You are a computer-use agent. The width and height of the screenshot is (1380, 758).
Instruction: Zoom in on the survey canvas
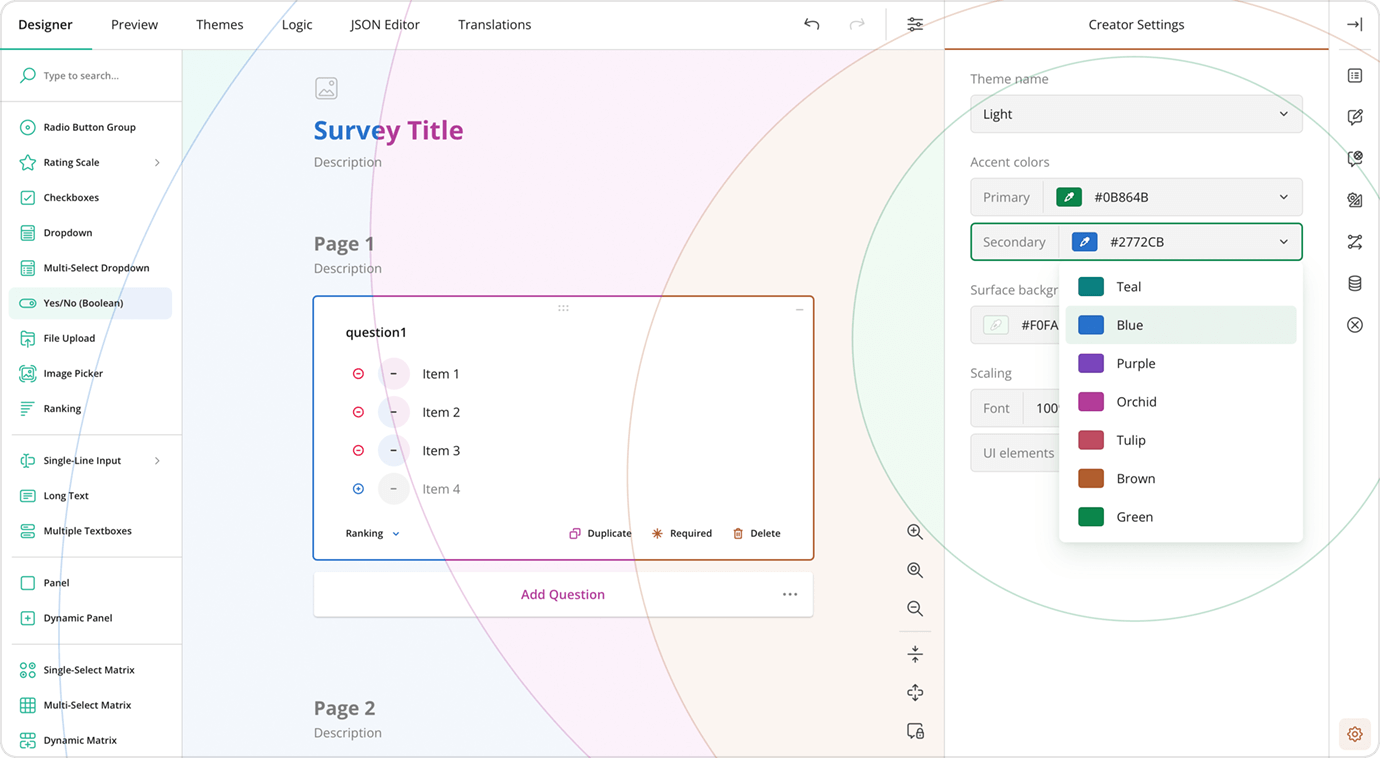point(914,531)
